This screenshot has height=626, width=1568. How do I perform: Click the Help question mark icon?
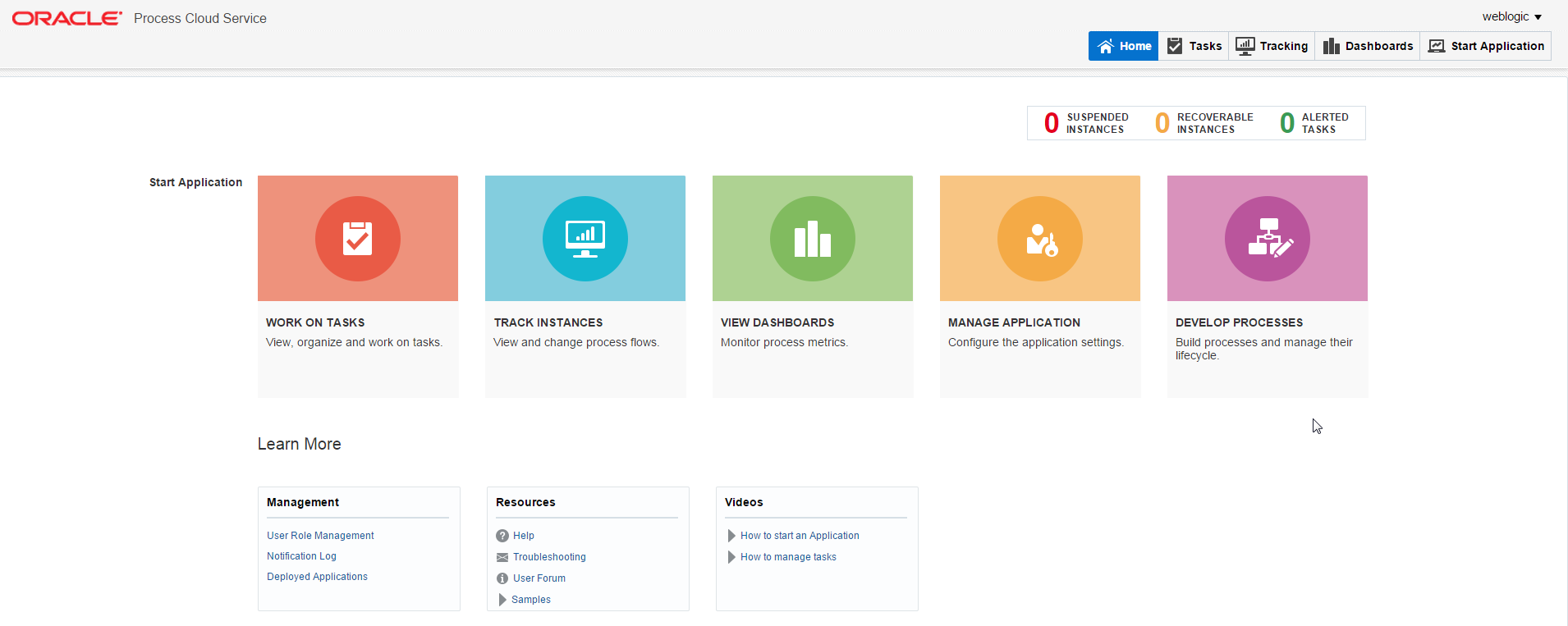502,536
